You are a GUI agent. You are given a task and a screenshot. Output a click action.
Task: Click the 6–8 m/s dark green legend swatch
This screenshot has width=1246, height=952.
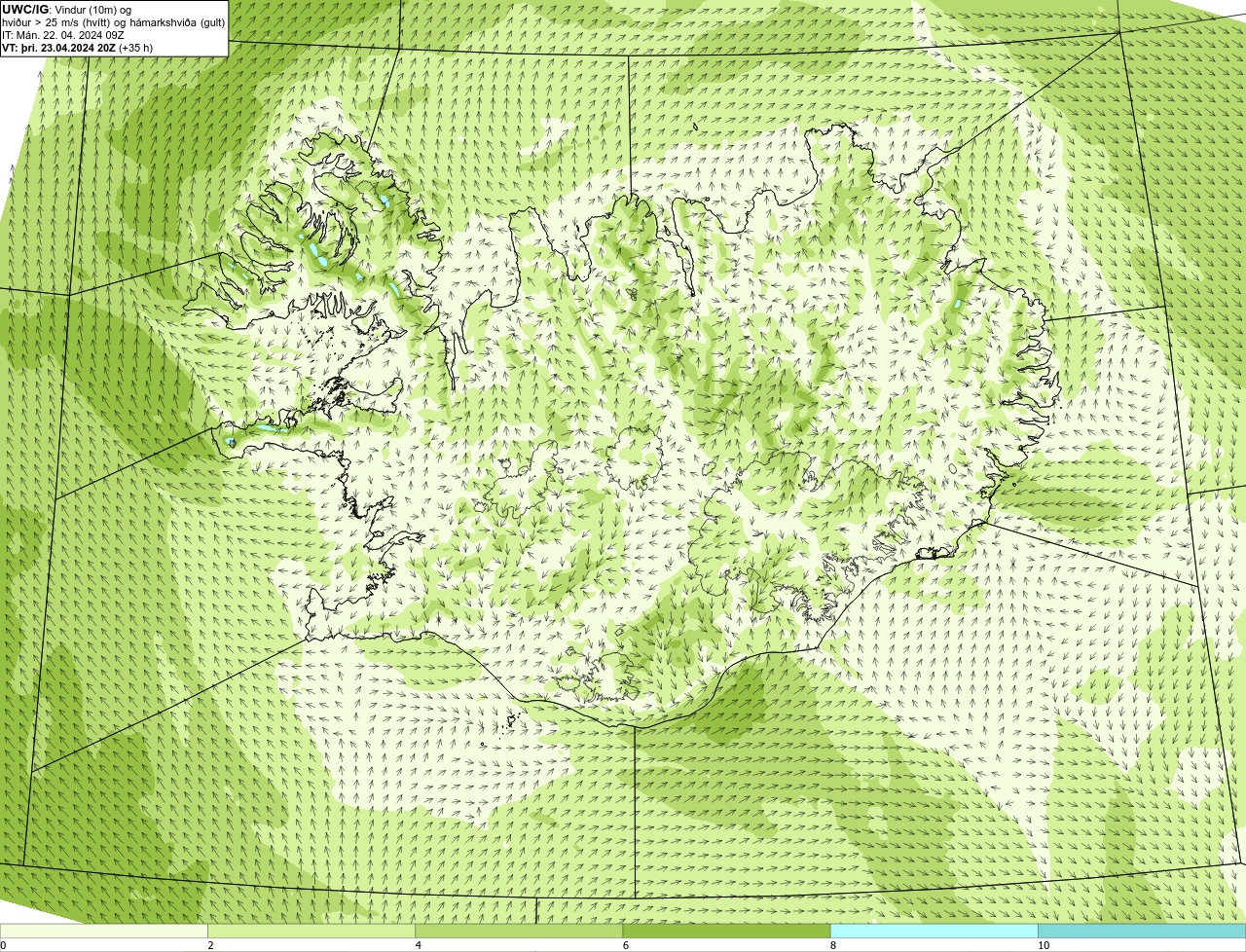coord(726,931)
